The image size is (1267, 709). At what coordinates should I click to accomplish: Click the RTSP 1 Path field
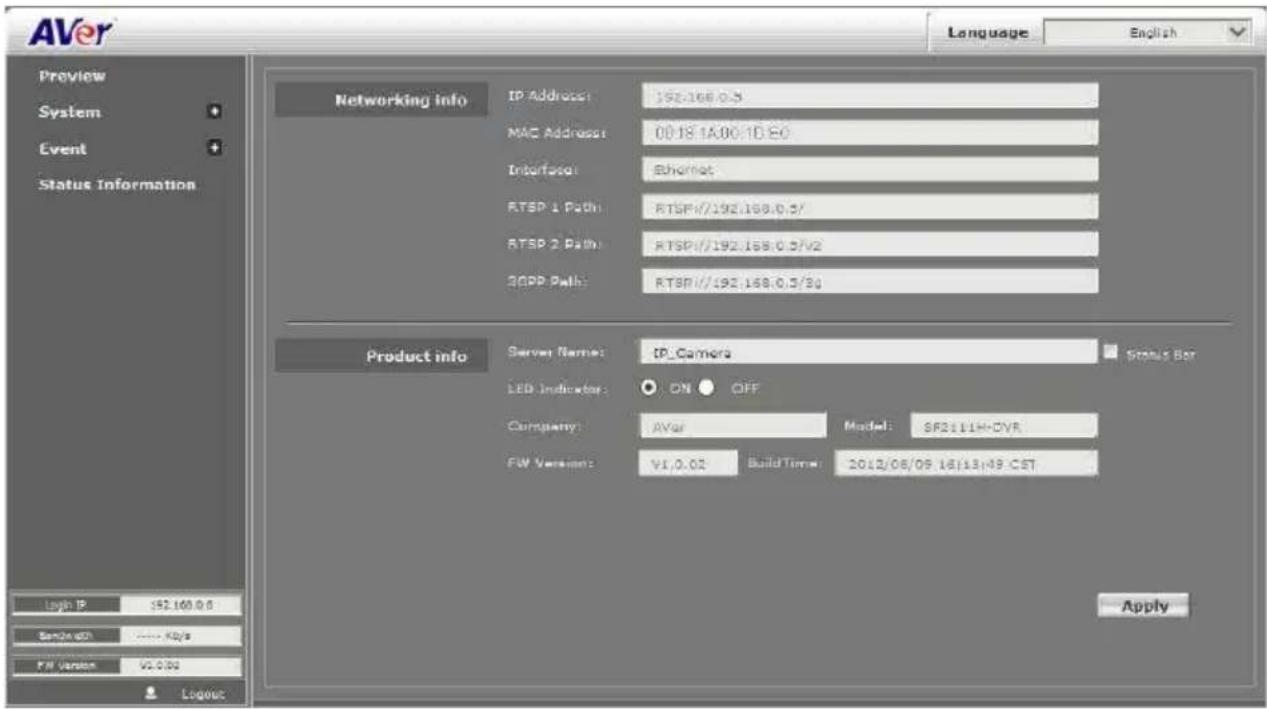pyautogui.click(x=868, y=206)
